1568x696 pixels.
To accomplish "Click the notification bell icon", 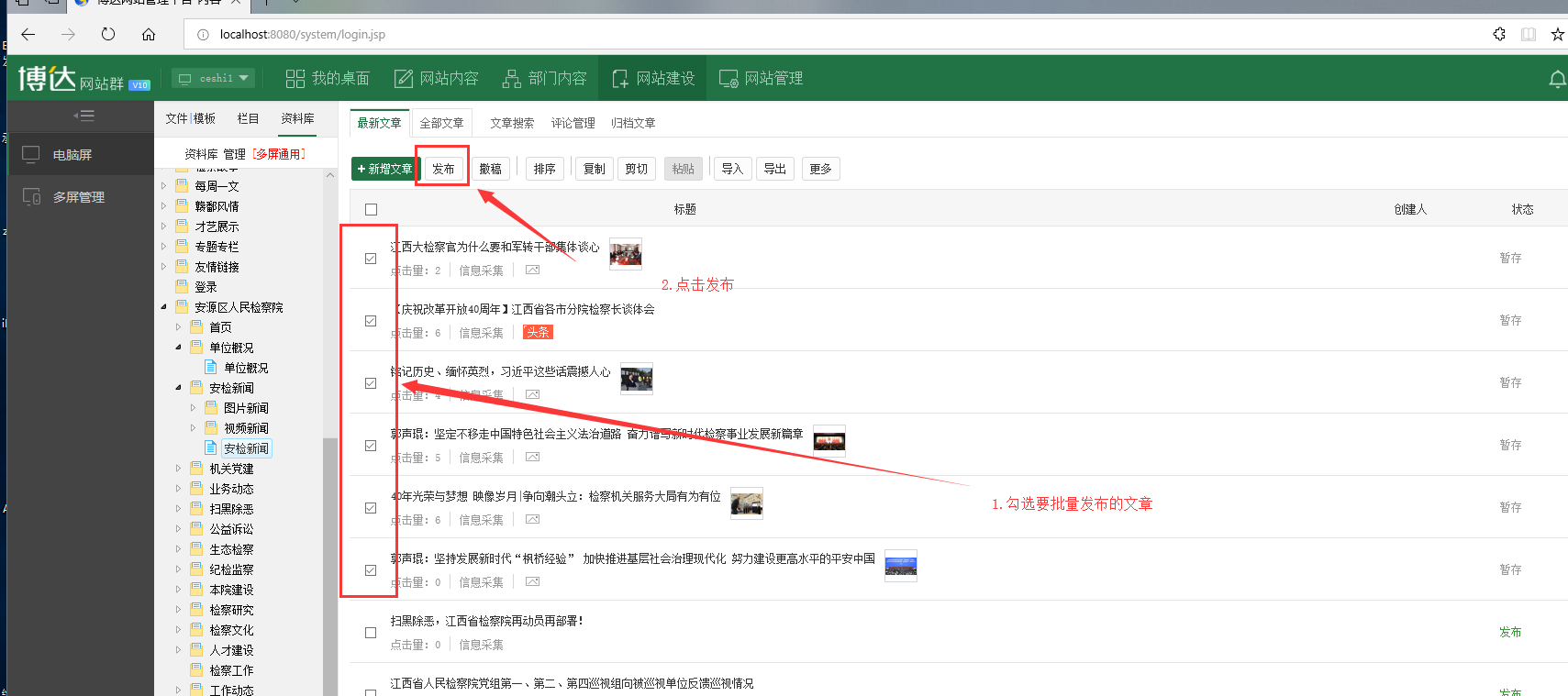I will coord(1557,80).
